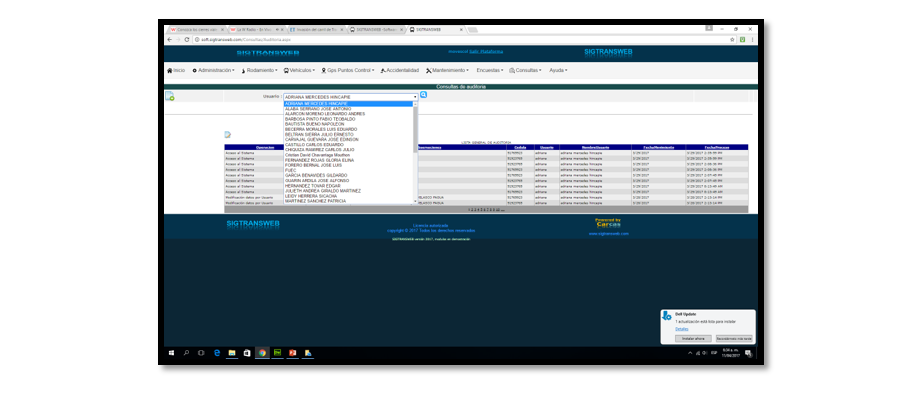908x407 pixels.
Task: Open the Ayuda dropdown menu
Action: (558, 71)
